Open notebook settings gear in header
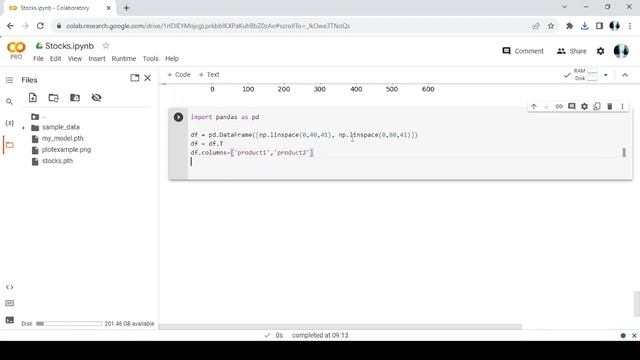The image size is (640, 360). point(600,51)
